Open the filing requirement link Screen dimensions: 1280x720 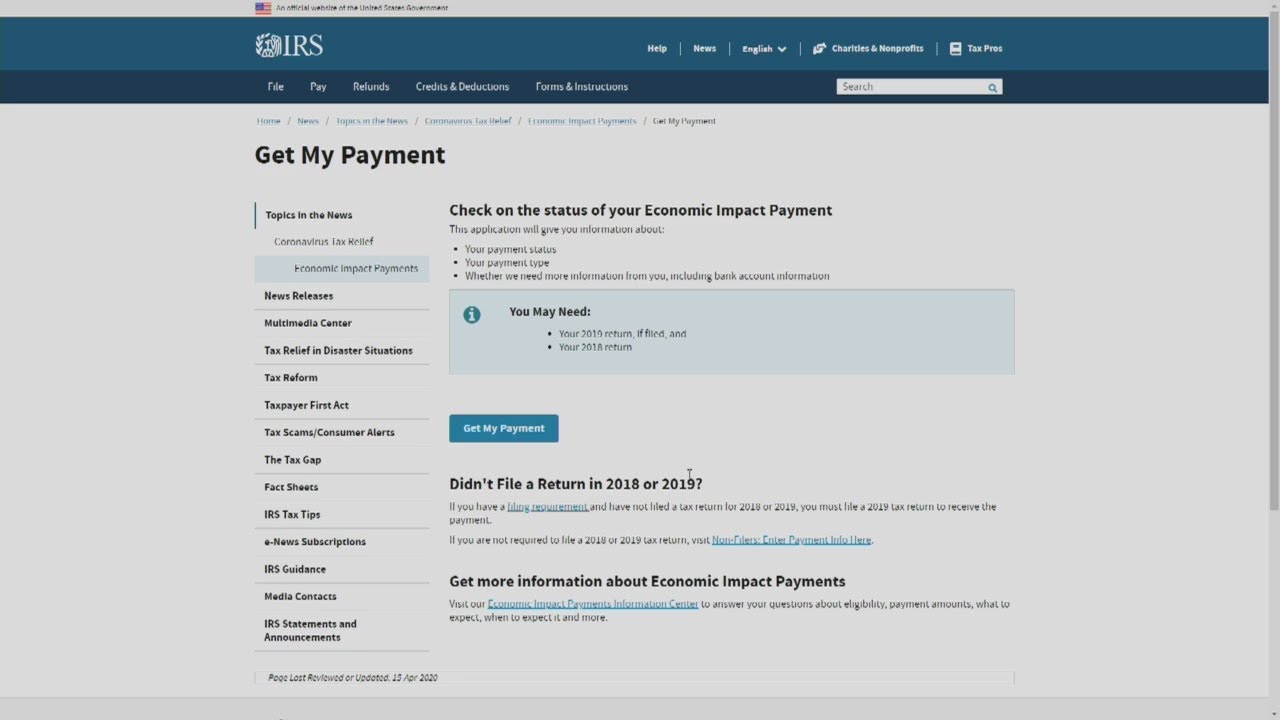[547, 507]
